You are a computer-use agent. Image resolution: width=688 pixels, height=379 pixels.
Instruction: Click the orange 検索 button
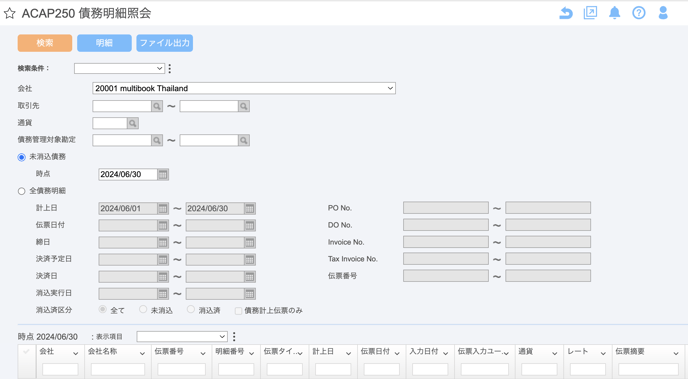coord(45,43)
